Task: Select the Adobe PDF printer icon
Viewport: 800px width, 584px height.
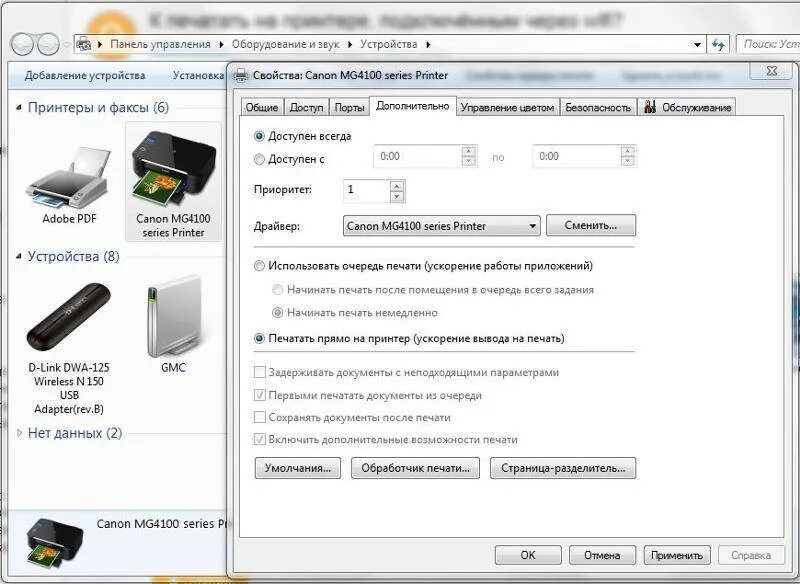Action: coord(69,177)
